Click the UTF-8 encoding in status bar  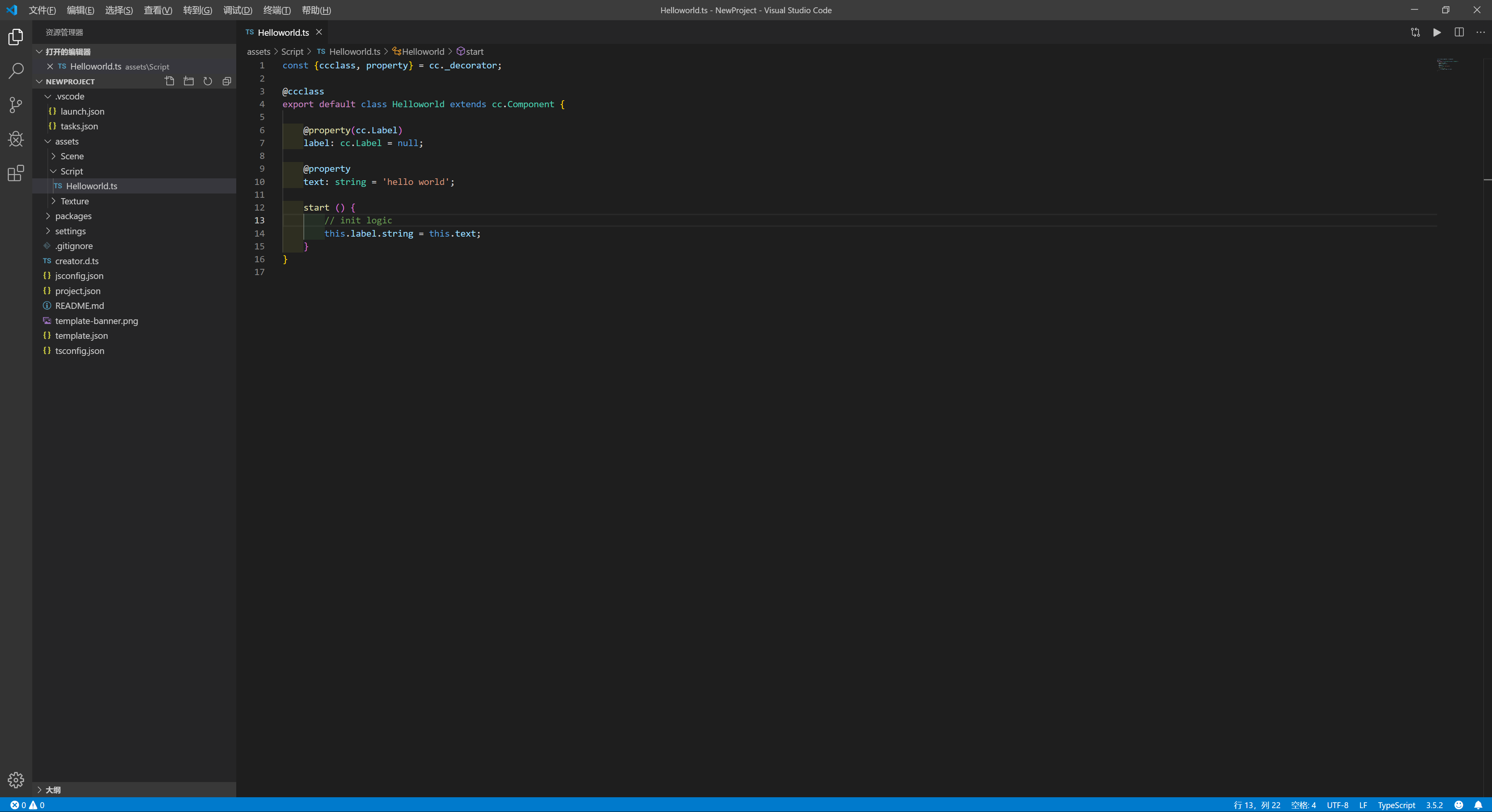coord(1337,805)
